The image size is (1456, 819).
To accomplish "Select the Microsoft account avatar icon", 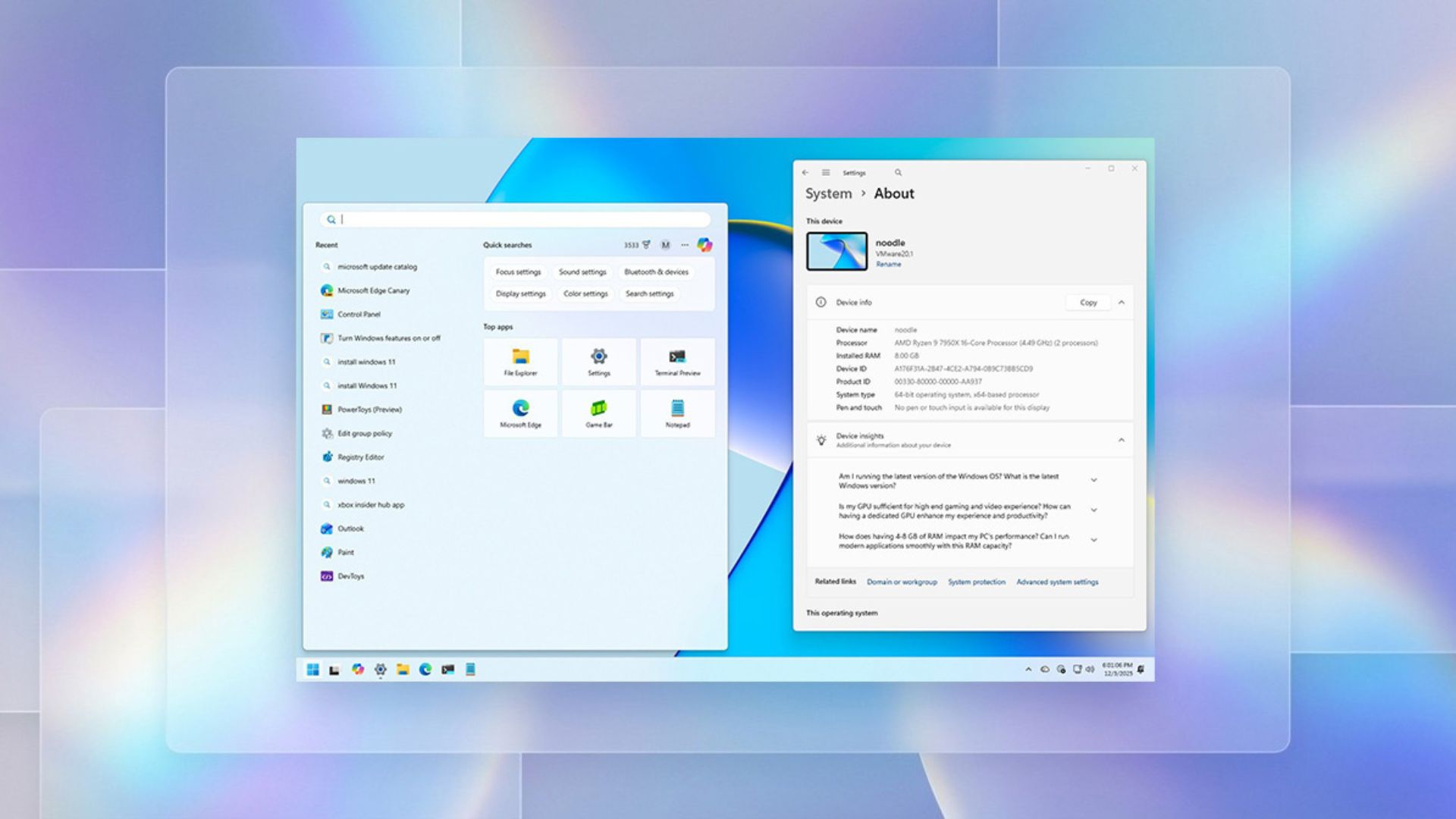I will tap(665, 244).
